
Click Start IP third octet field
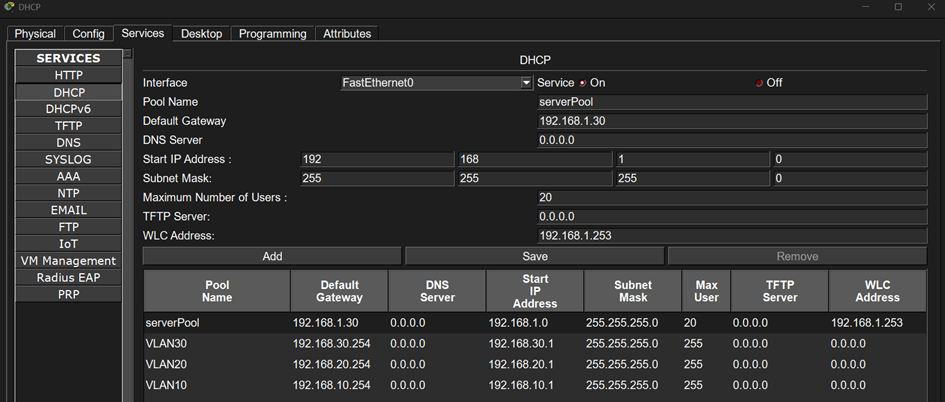[692, 160]
